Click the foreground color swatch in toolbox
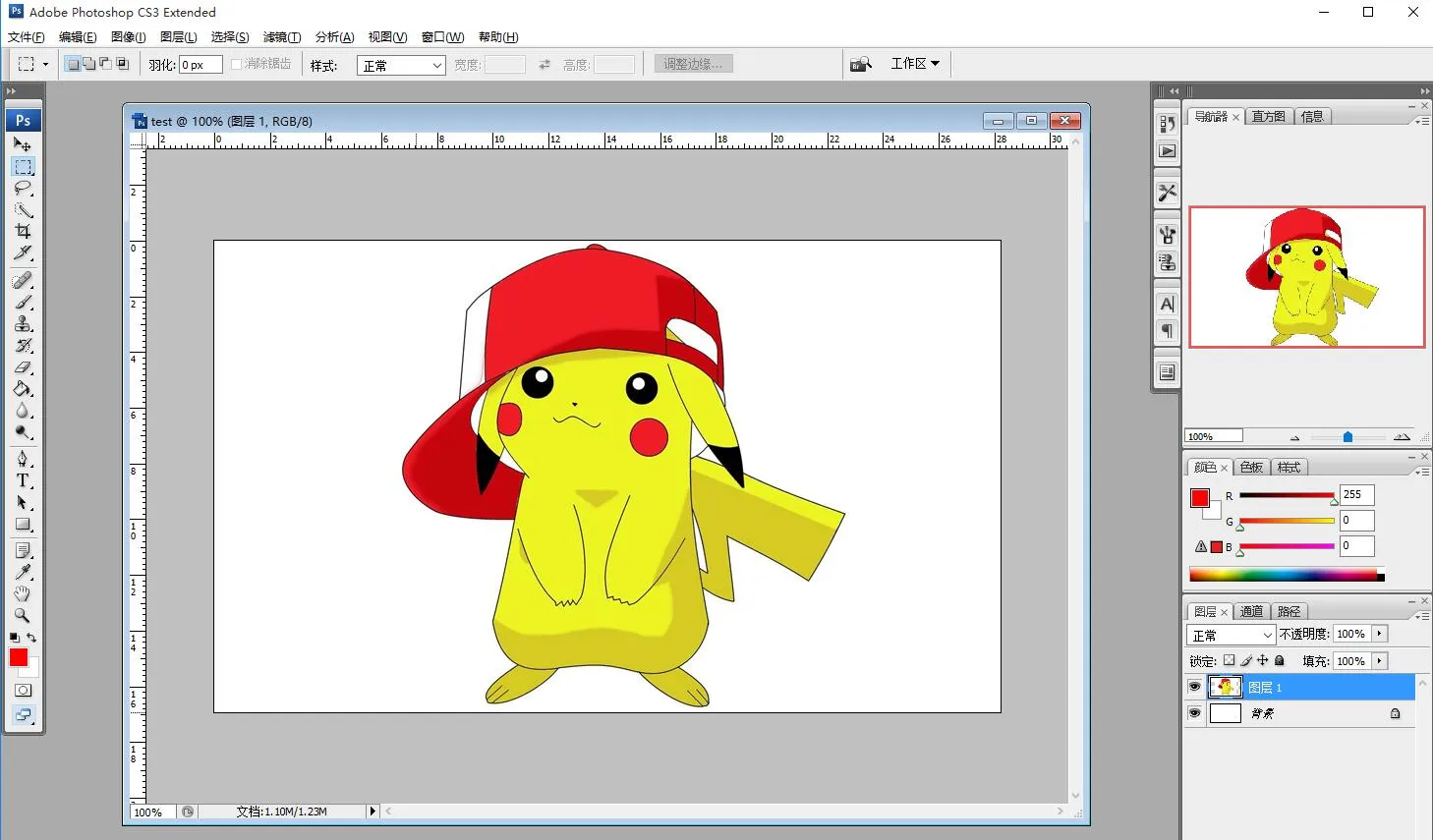This screenshot has height=840, width=1433. click(18, 657)
